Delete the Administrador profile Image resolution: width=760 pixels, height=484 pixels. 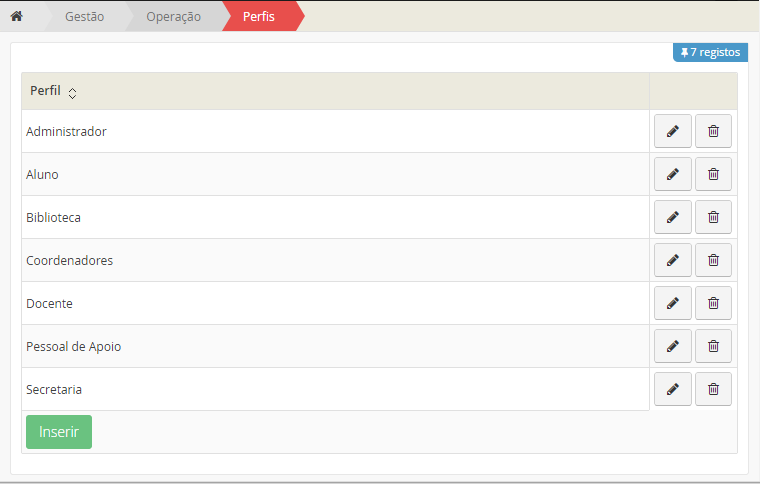pos(713,131)
